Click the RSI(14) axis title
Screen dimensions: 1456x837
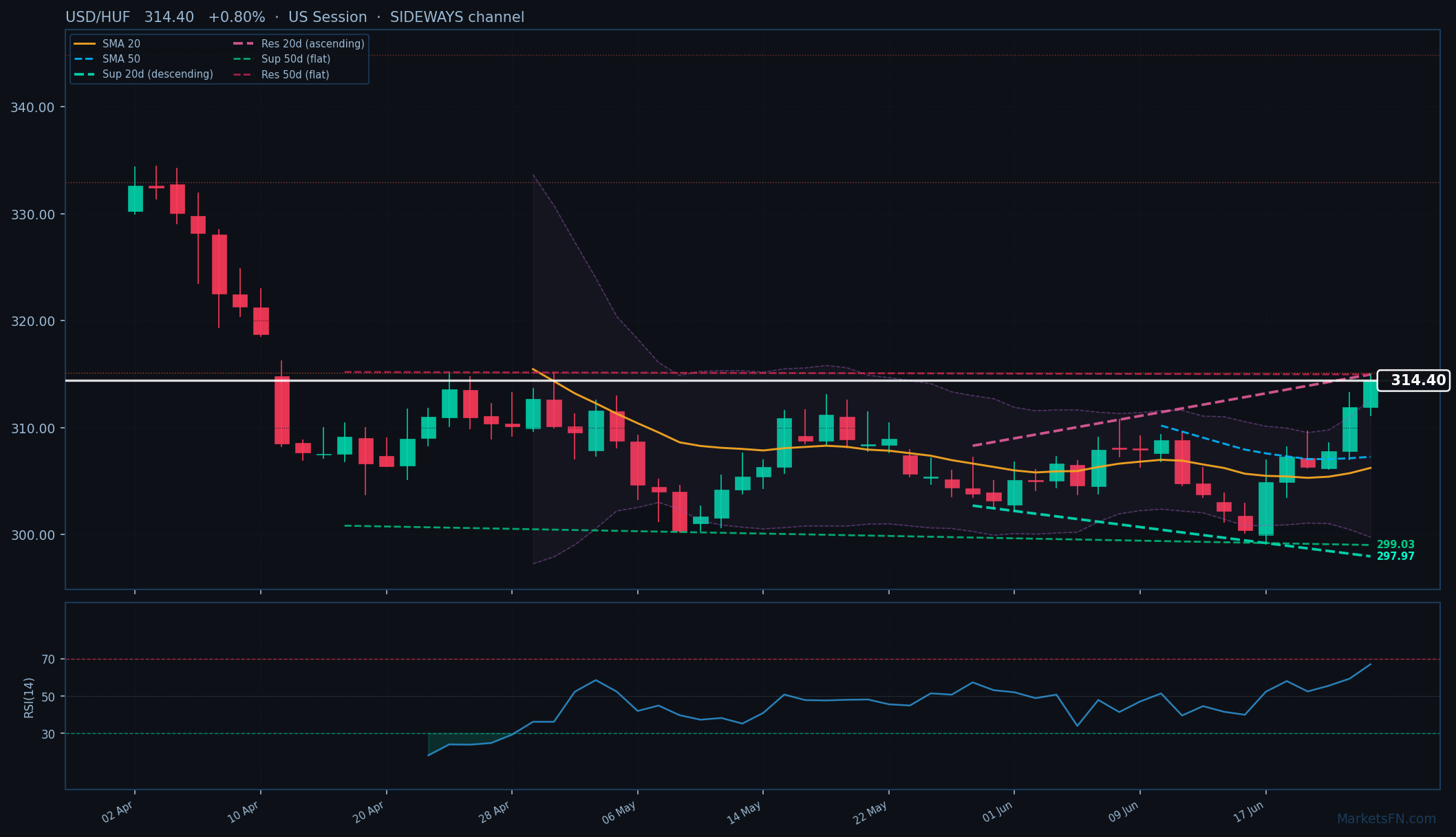pos(29,697)
